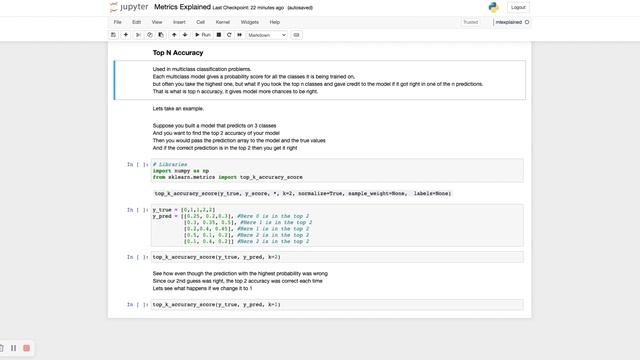Screen dimensions: 640x360
Task: Move the selected cell up
Action: 174,35
